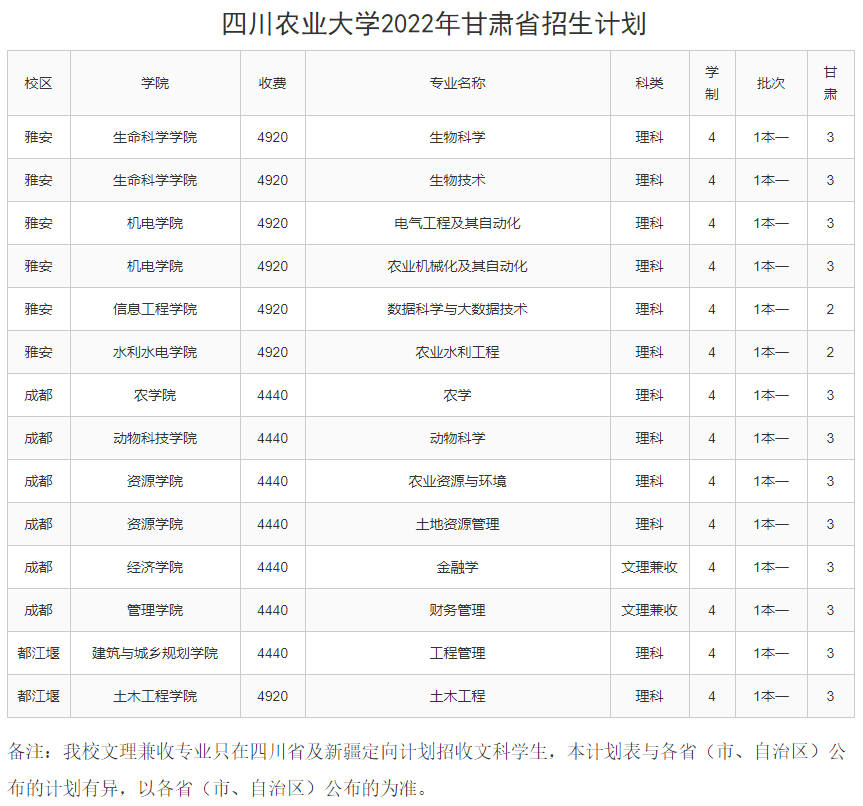This screenshot has height=806, width=863.
Task: Select the 科类 column header
Action: coord(649,83)
